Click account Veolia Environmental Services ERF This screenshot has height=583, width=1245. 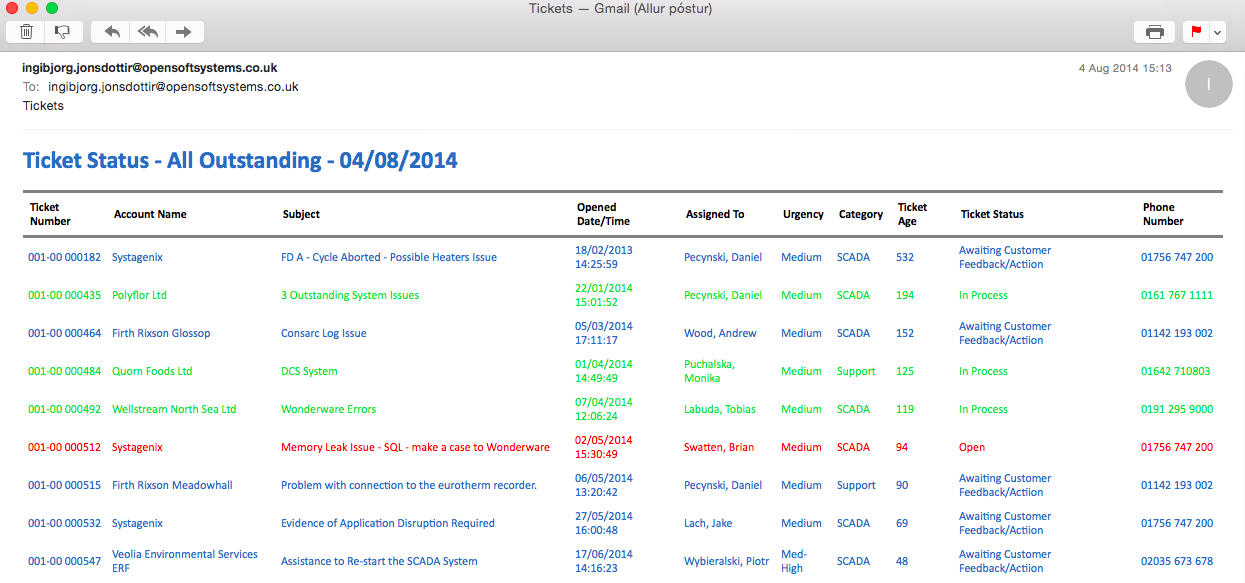pos(185,561)
